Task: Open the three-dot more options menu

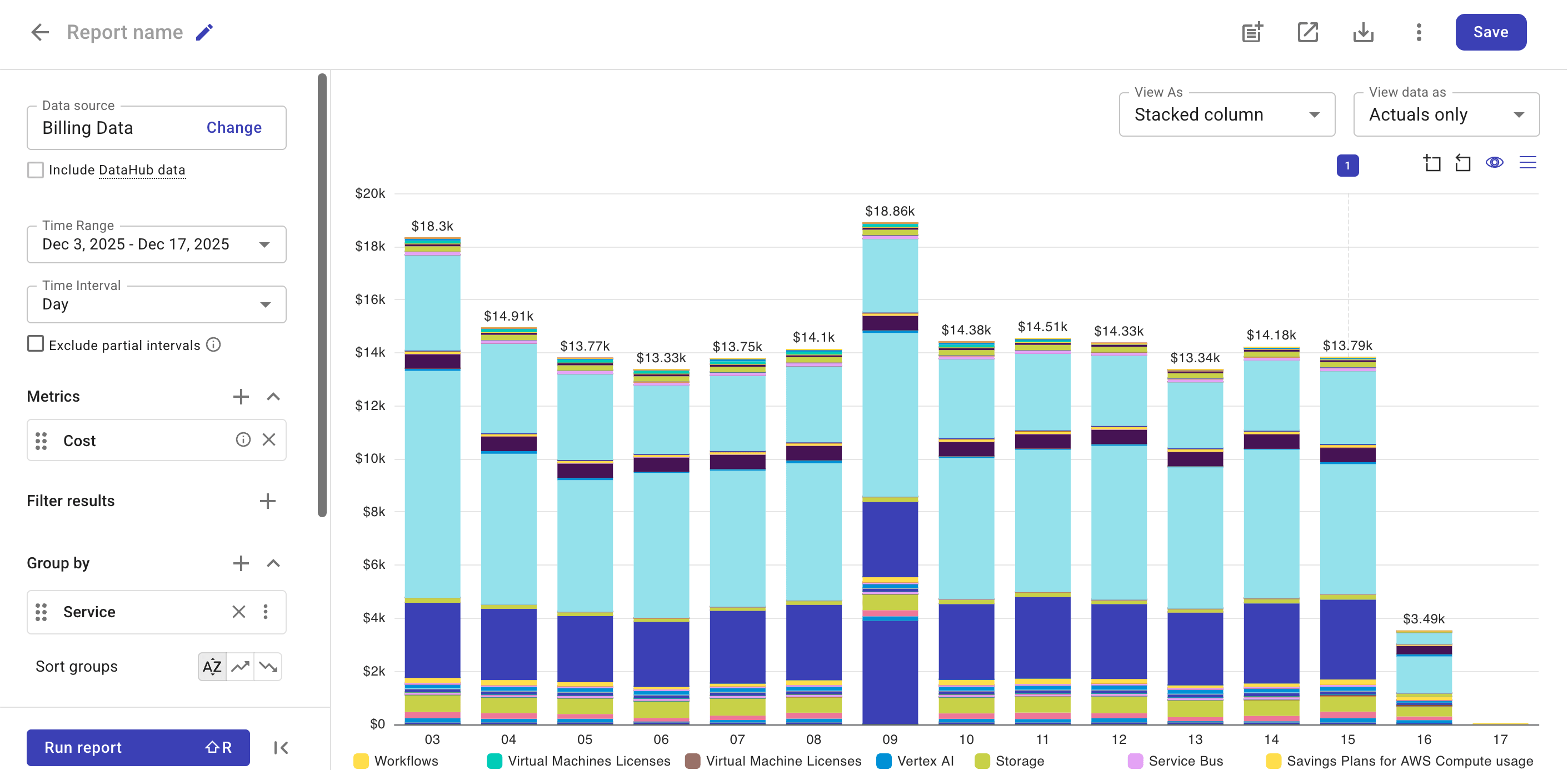Action: (1419, 32)
